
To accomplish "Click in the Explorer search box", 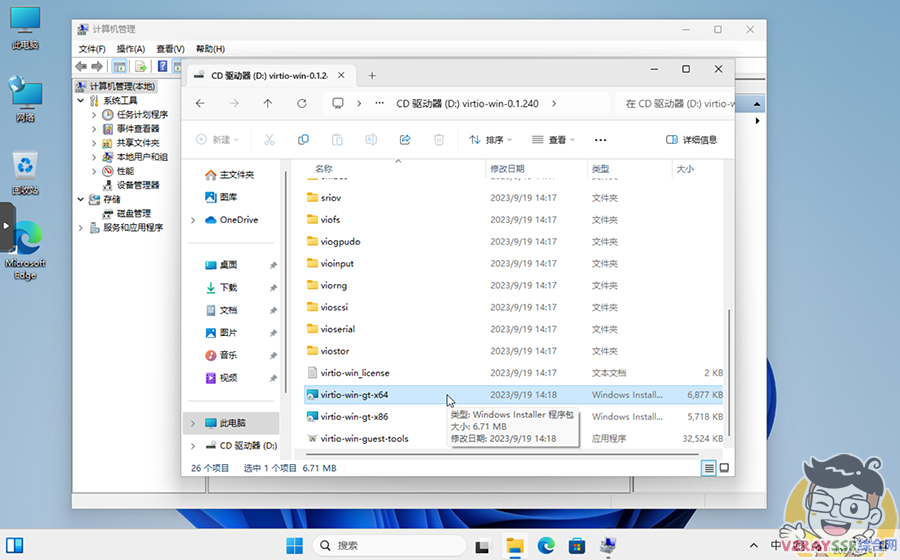I will (674, 103).
